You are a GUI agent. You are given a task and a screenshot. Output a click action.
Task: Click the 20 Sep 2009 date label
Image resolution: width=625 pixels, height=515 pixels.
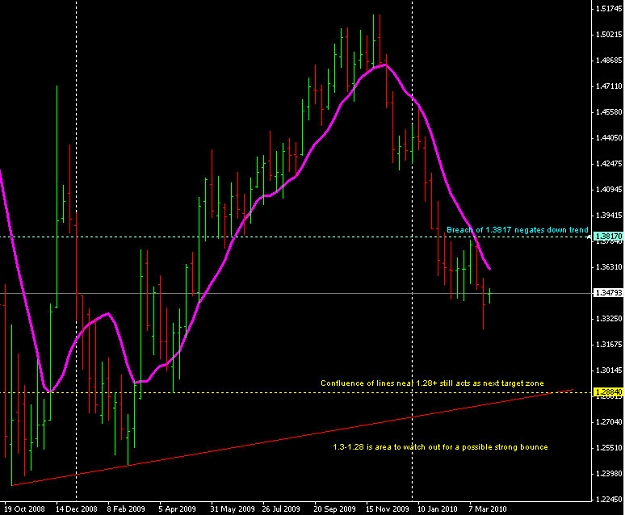(x=335, y=509)
